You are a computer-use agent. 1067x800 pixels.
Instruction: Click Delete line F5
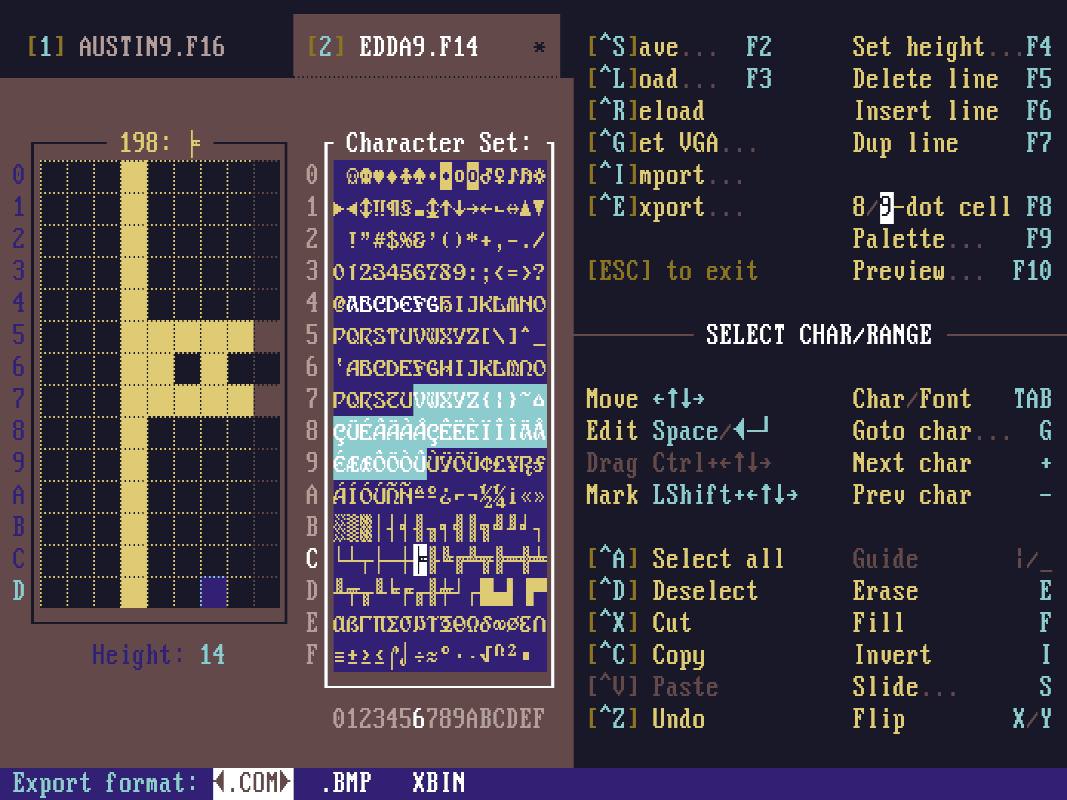(952, 78)
